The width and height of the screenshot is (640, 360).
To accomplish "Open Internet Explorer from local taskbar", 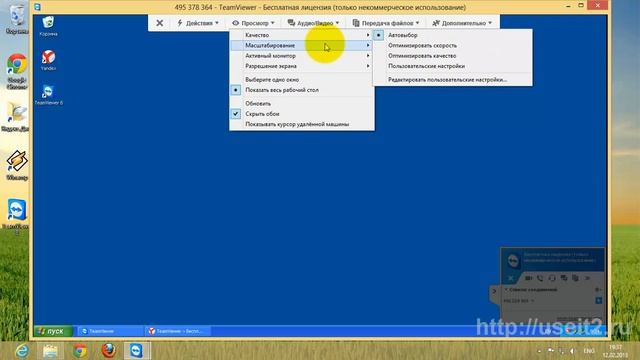I will point(22,351).
